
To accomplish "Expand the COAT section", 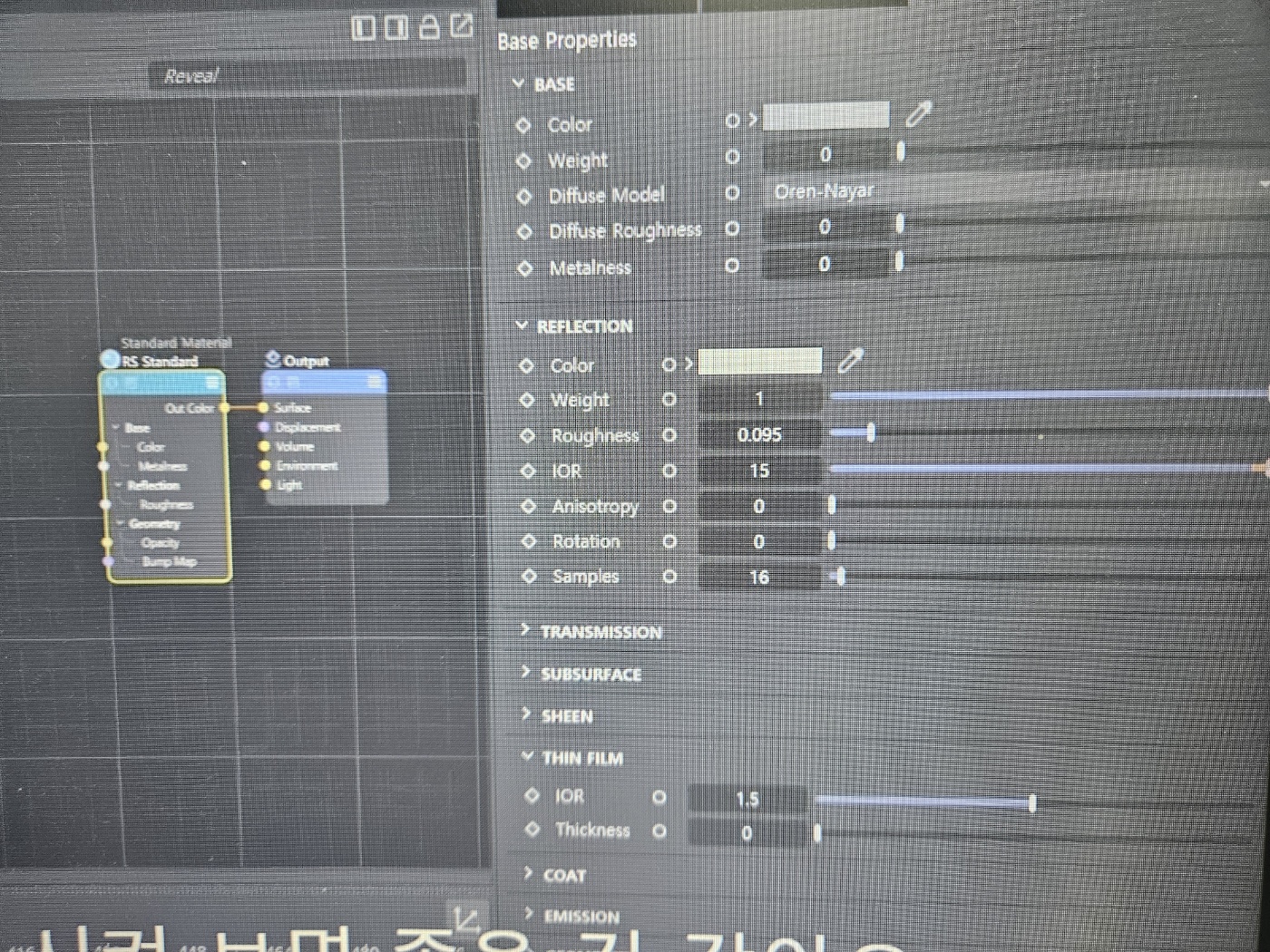I will tap(528, 872).
